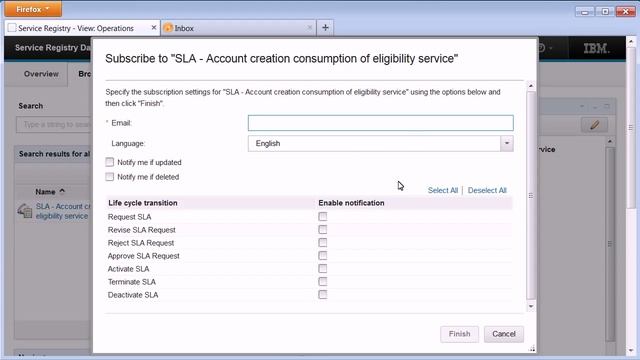Check notification for Terminate SLA
Viewport: 640px width, 360px height.
point(322,282)
